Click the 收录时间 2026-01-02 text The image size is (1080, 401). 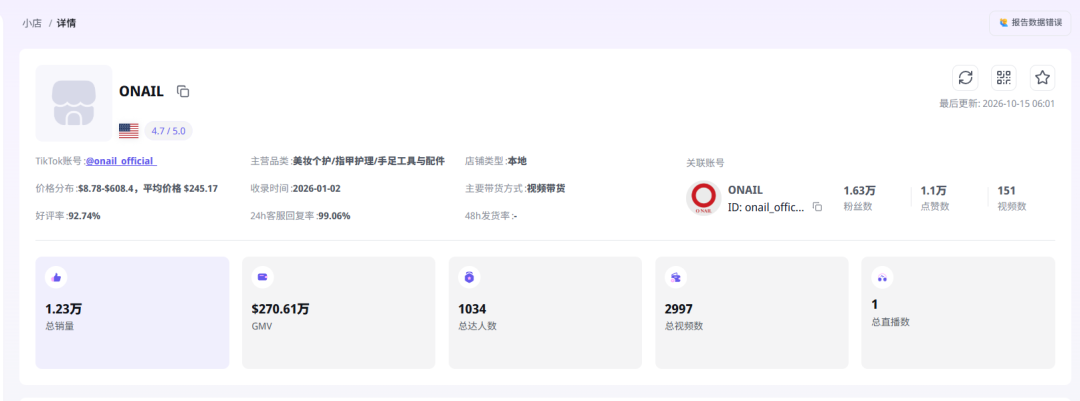point(295,189)
